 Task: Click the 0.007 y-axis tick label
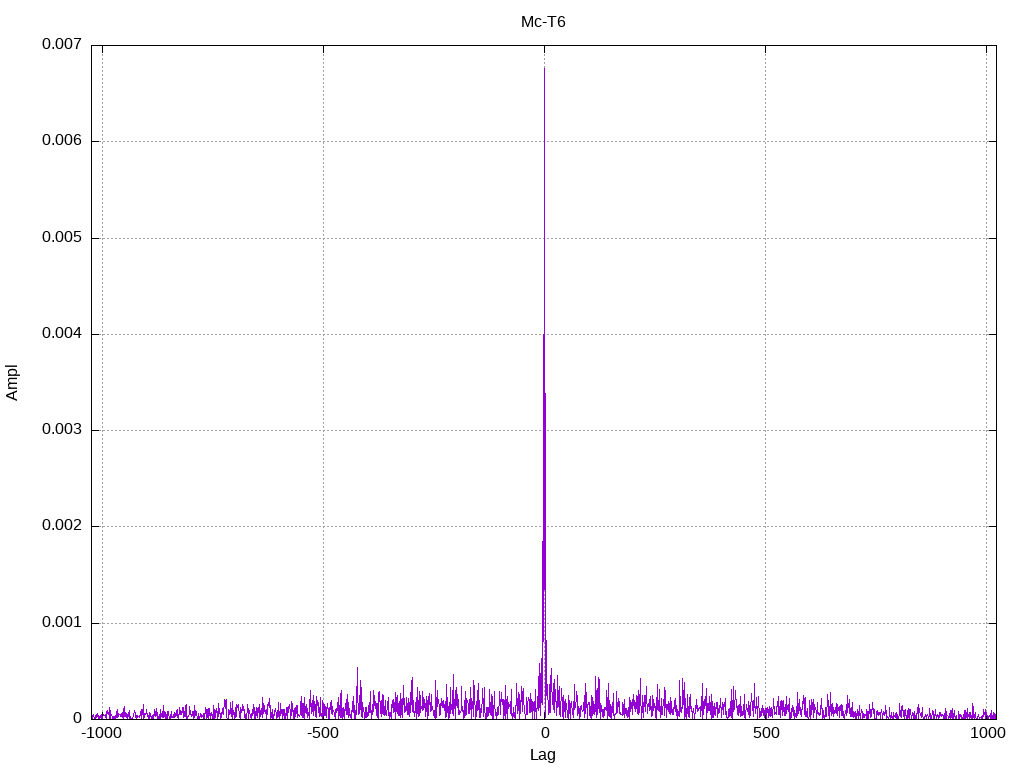[x=62, y=44]
